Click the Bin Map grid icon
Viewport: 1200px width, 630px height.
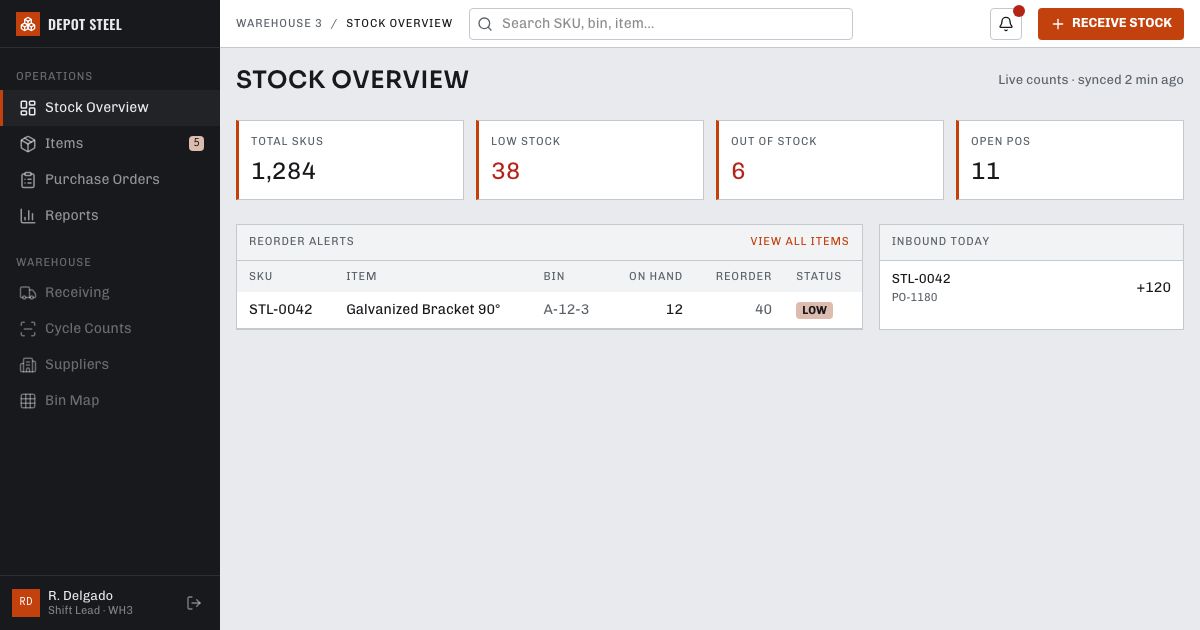pyautogui.click(x=28, y=401)
